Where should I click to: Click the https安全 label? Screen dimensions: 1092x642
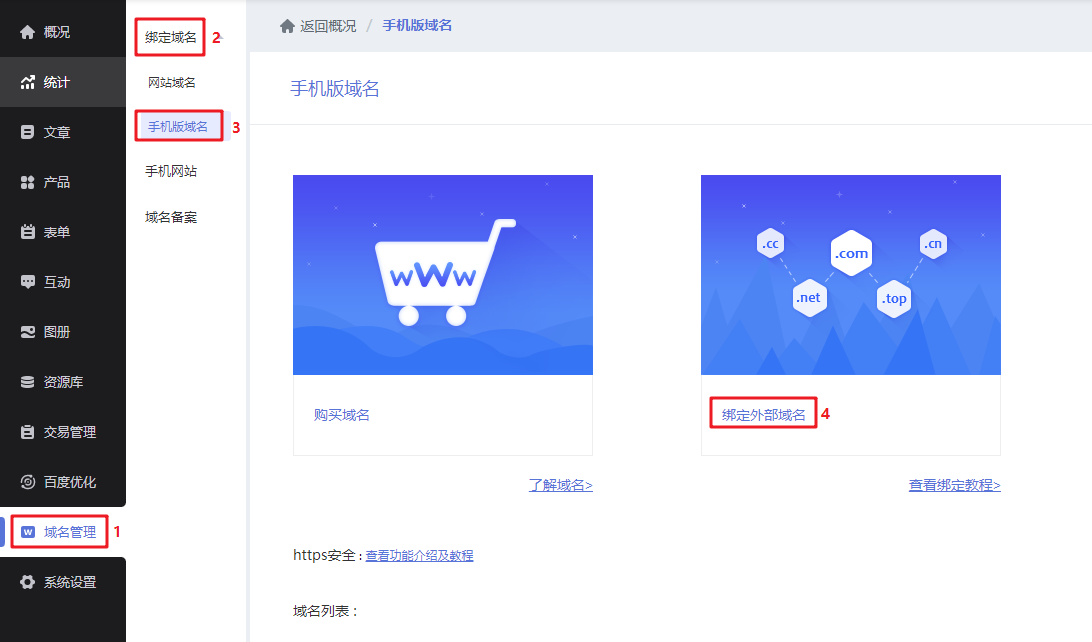coord(327,555)
